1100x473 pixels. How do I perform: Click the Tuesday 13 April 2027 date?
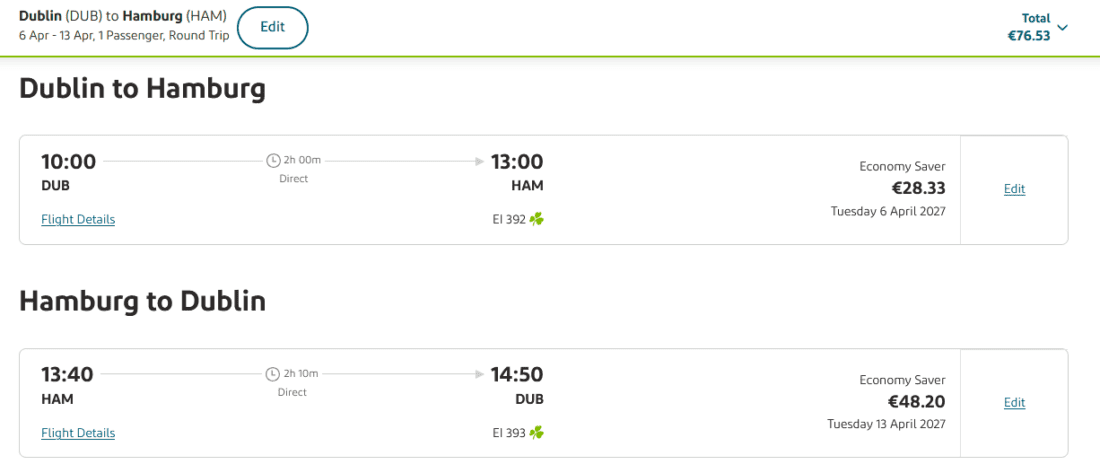[886, 424]
